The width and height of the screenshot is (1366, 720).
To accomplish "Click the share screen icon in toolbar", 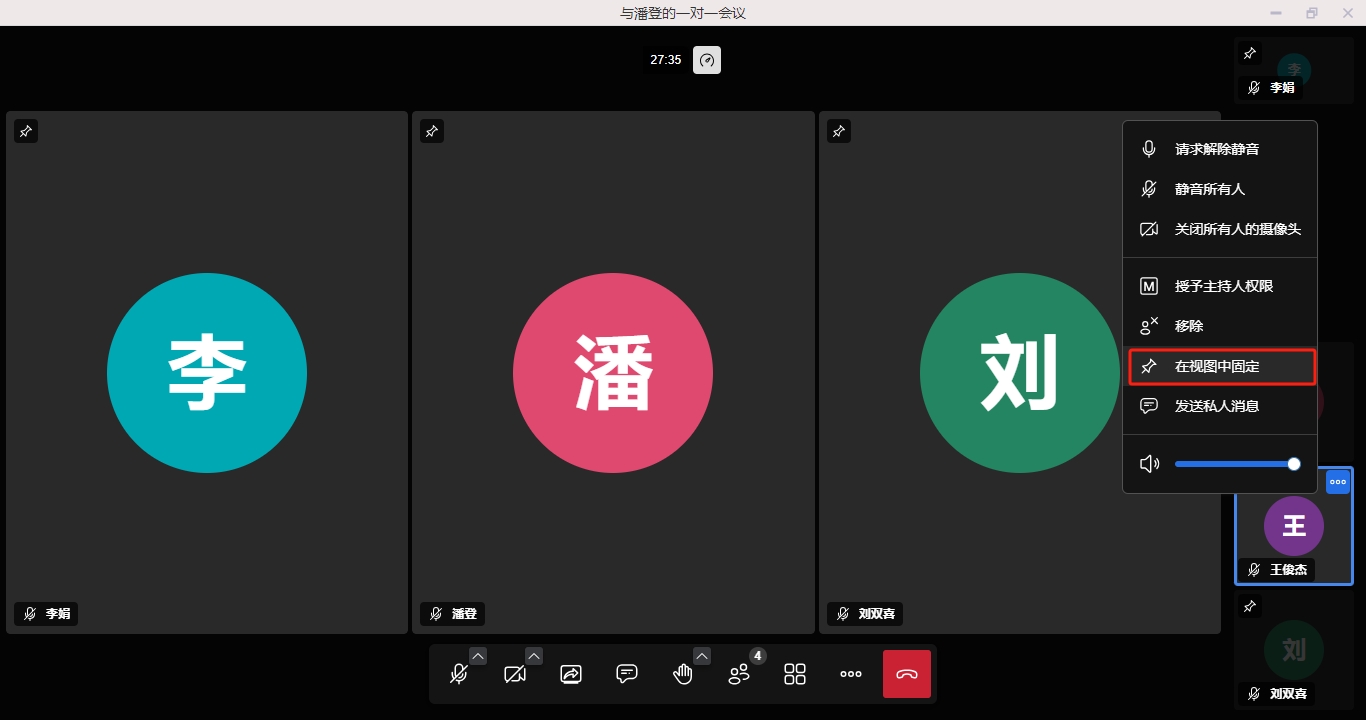I will click(571, 674).
